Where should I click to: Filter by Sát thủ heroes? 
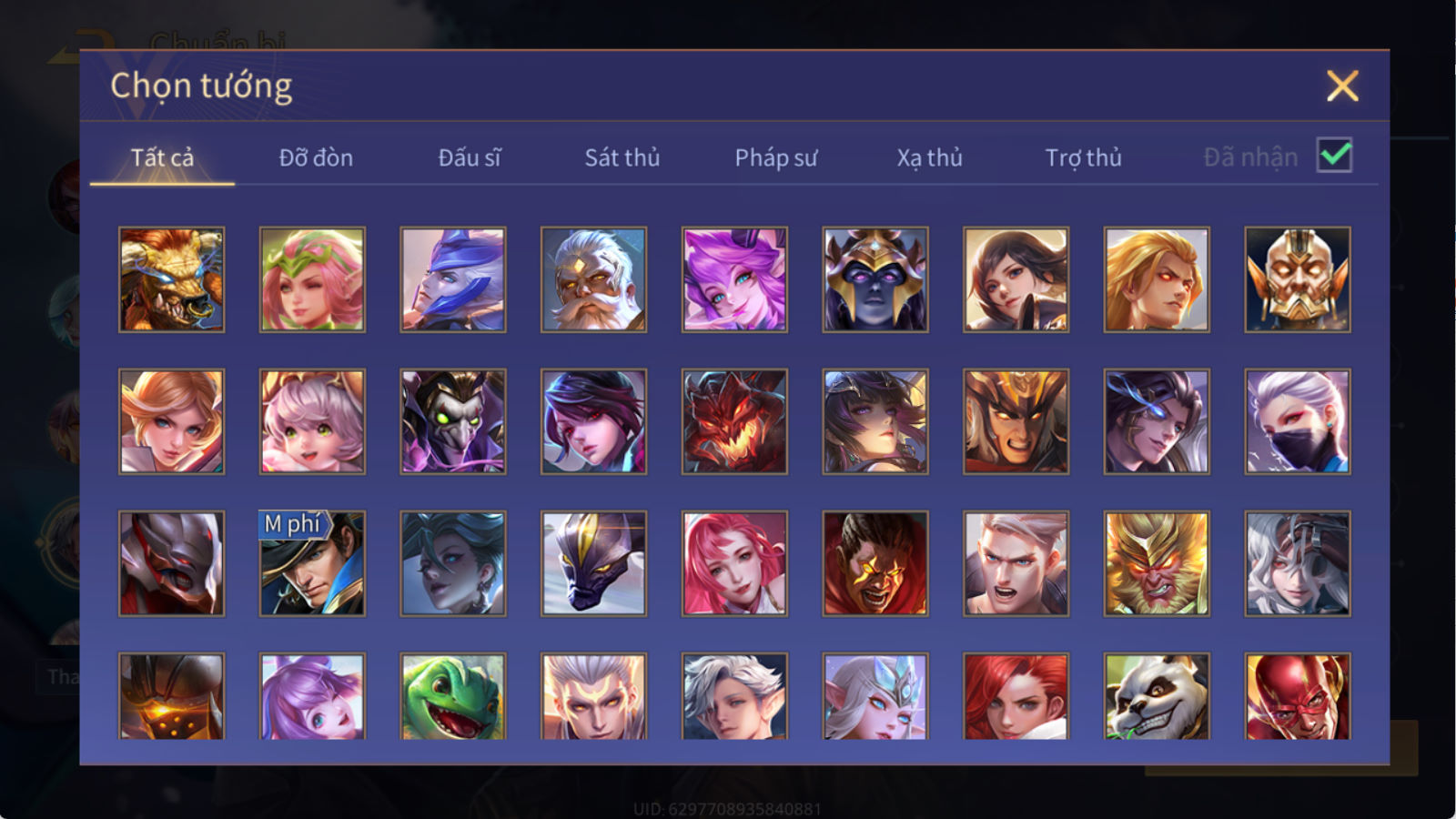(622, 157)
